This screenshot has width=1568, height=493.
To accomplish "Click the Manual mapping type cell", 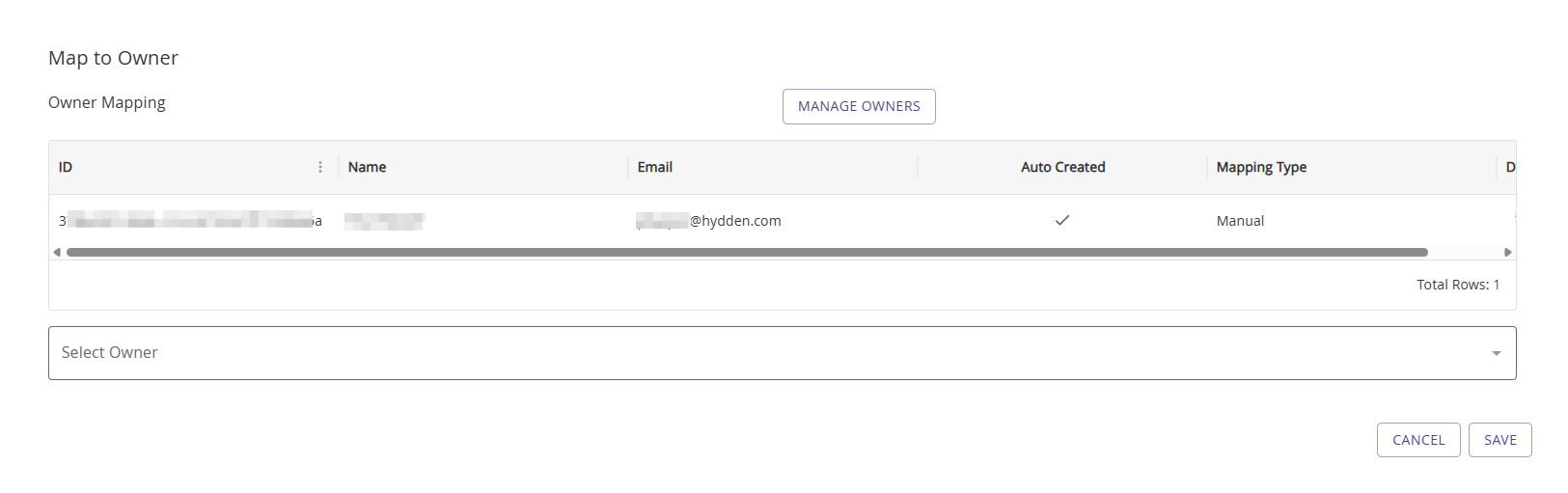I will [x=1240, y=221].
